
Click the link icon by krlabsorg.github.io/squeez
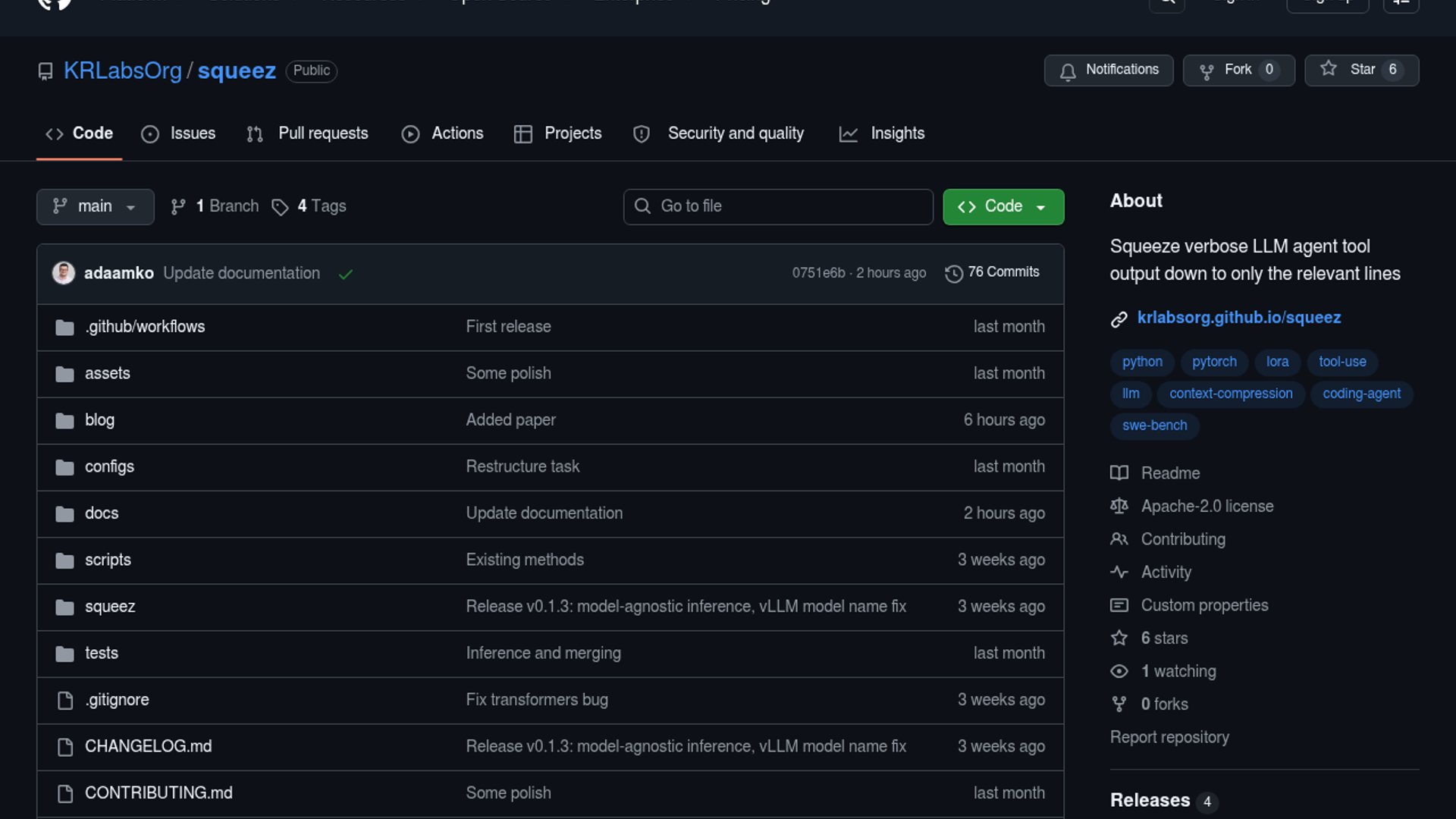click(x=1119, y=318)
